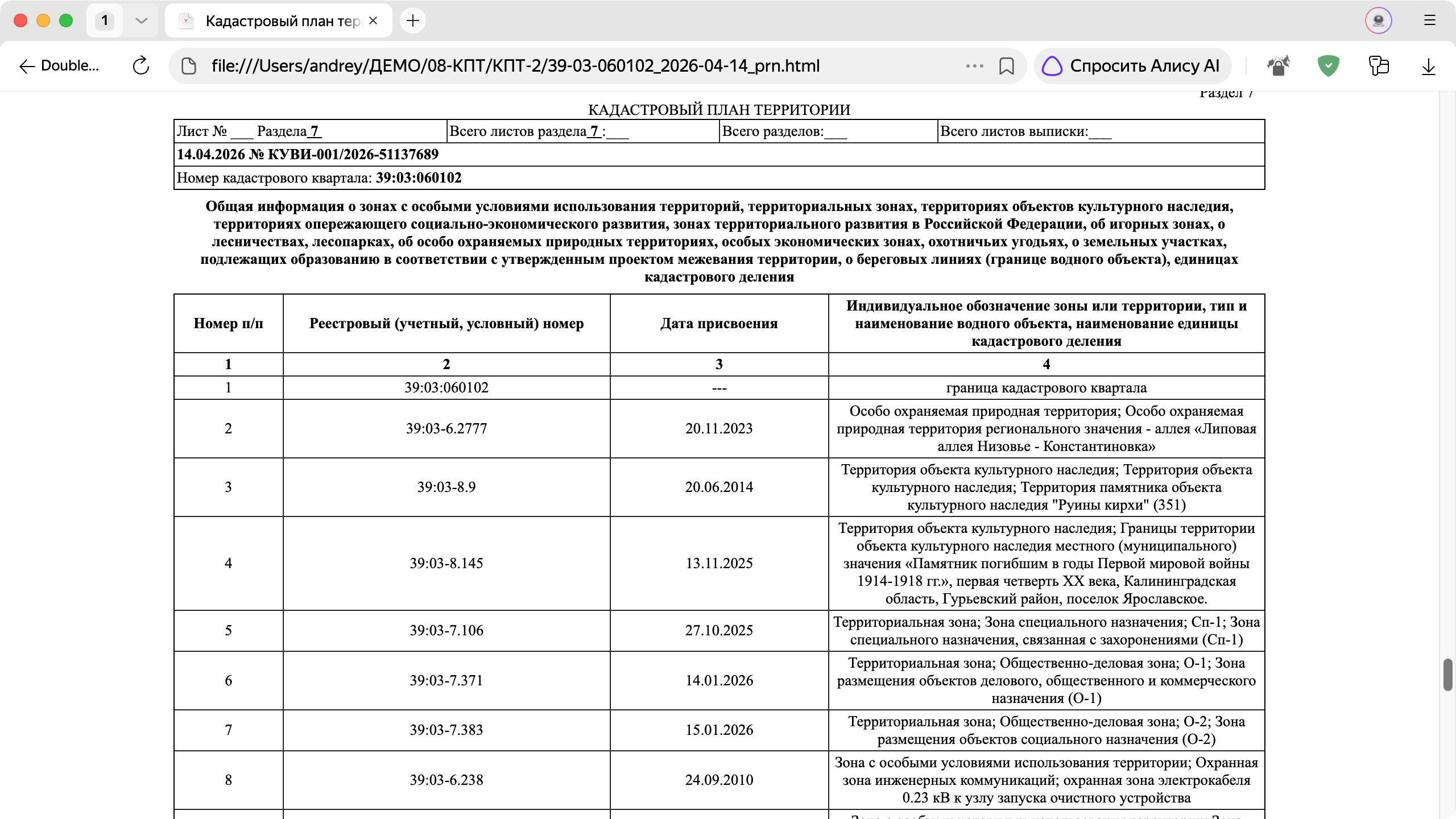Open the extension with the lock-and-animal icon
This screenshot has height=819, width=1456.
[1278, 66]
